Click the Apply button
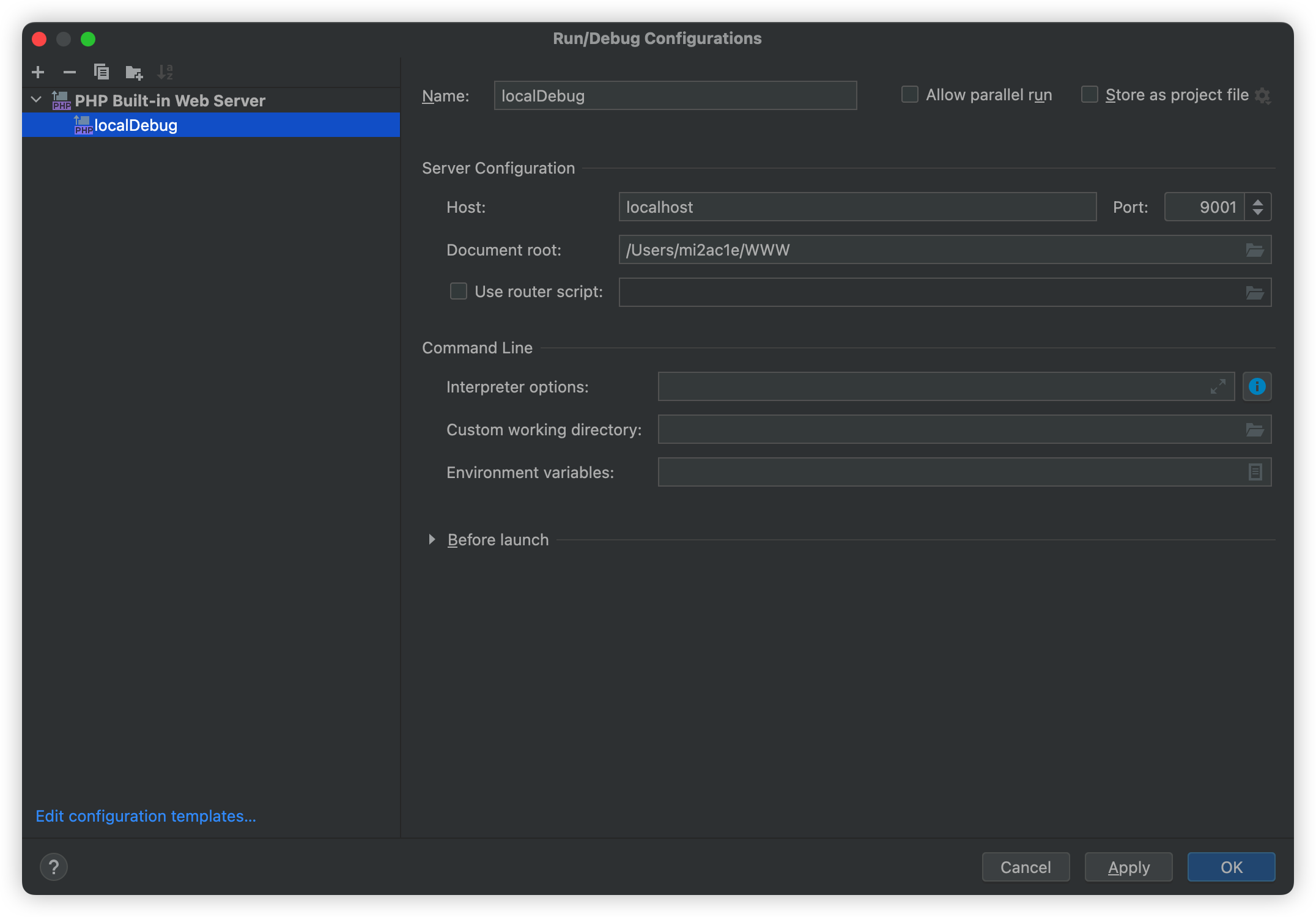The image size is (1316, 917). point(1128,867)
